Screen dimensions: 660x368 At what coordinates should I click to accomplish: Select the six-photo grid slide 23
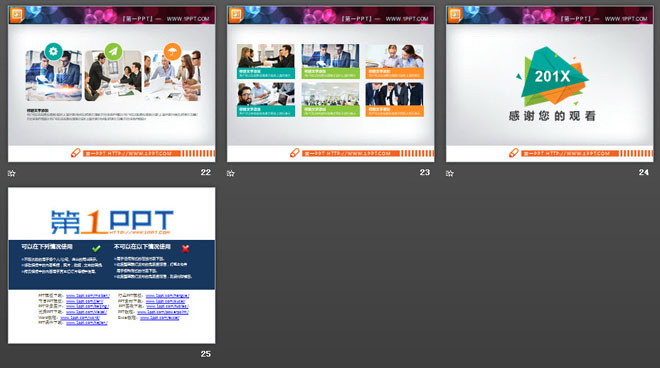tap(330, 84)
